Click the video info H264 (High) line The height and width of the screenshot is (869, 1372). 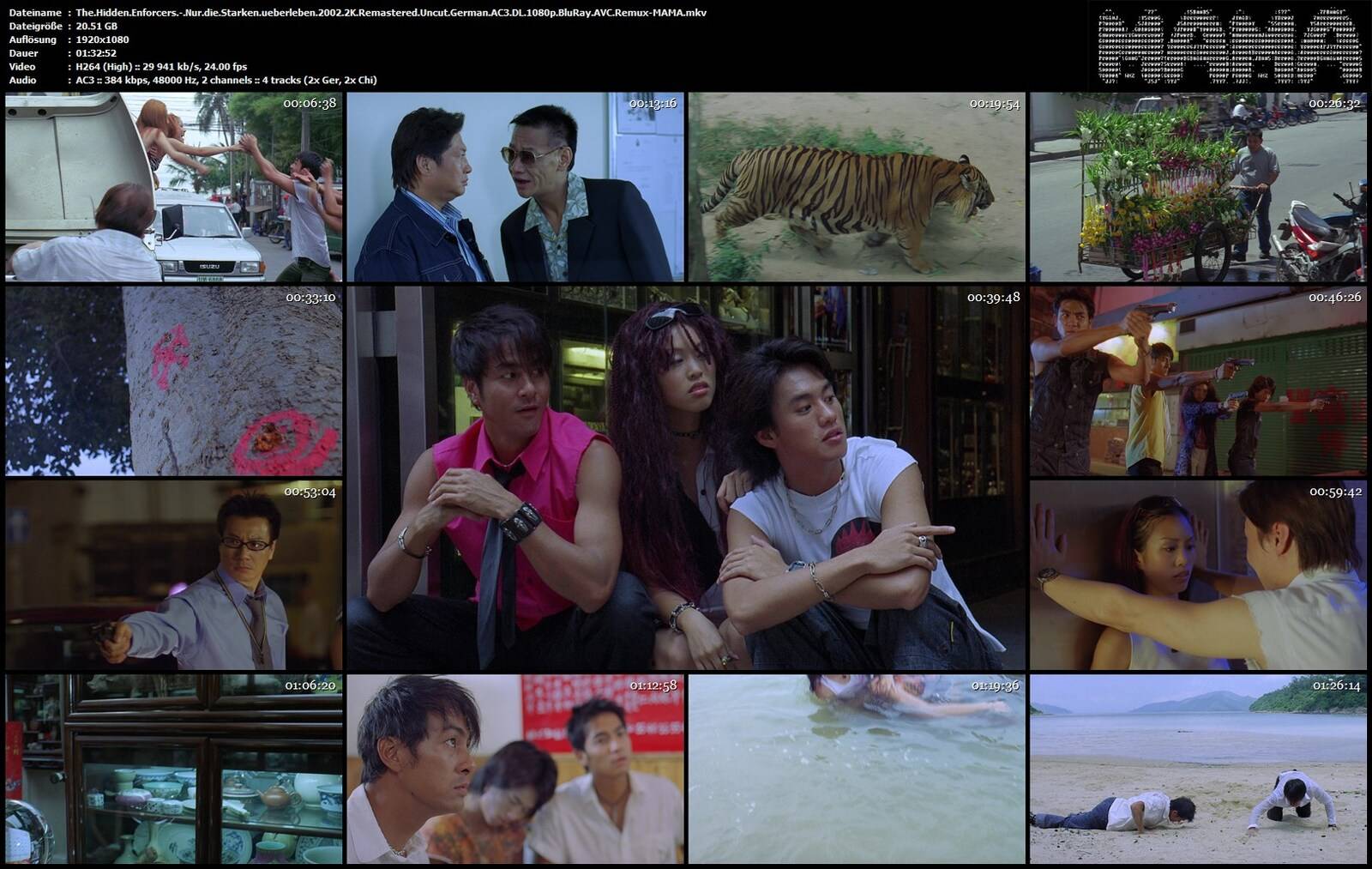[161, 66]
